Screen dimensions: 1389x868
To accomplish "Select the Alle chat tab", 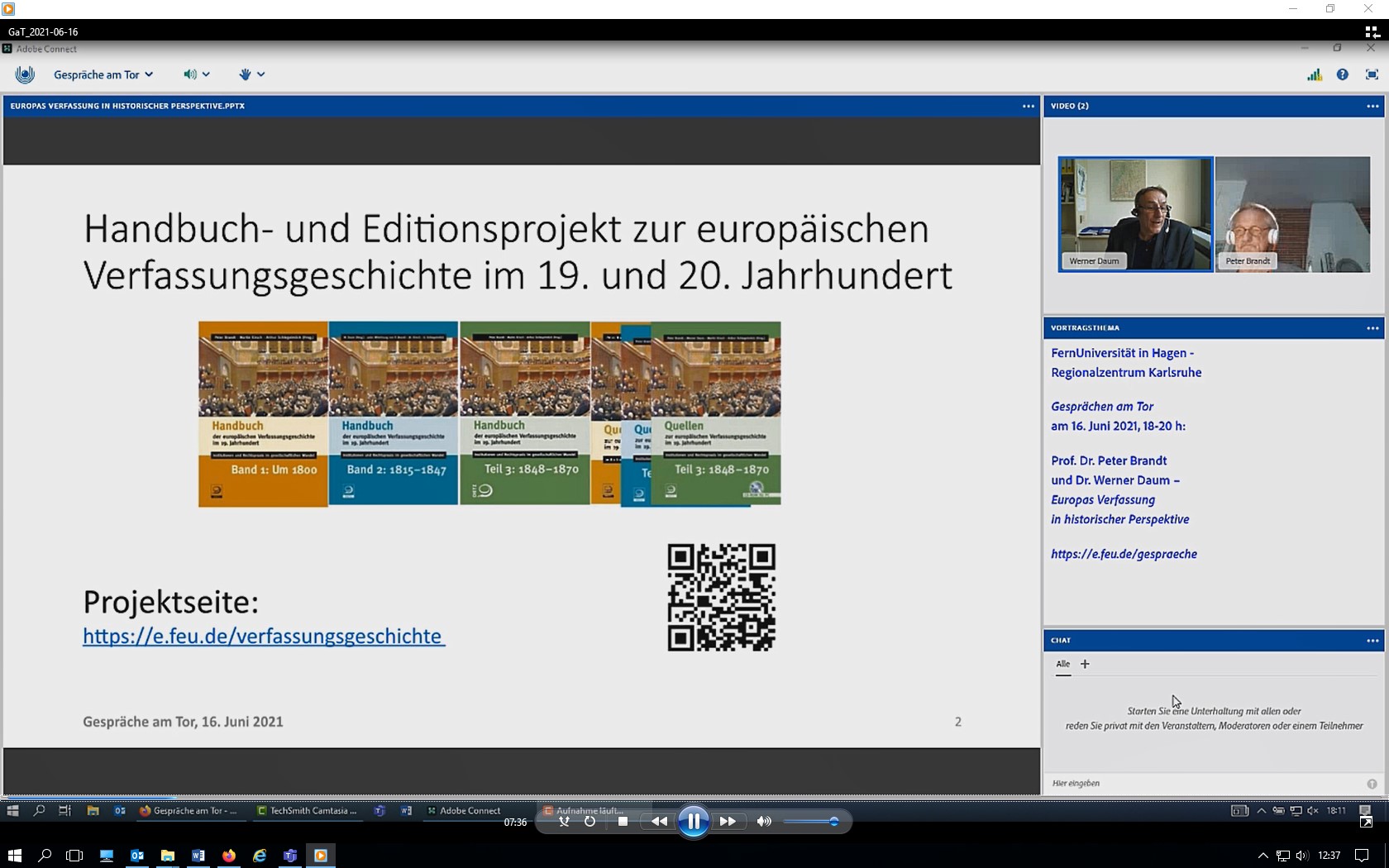I will (x=1063, y=664).
